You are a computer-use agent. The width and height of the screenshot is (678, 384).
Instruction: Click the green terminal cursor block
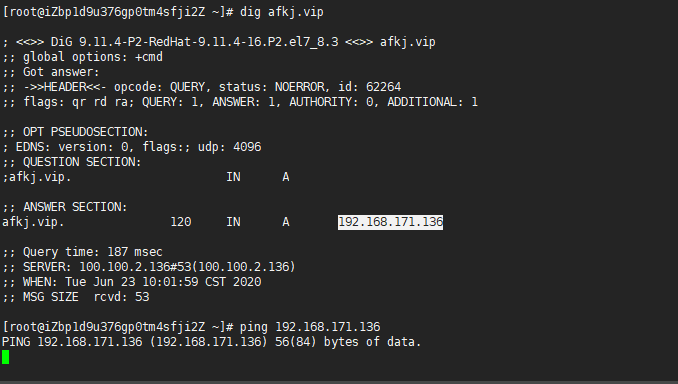(5, 357)
